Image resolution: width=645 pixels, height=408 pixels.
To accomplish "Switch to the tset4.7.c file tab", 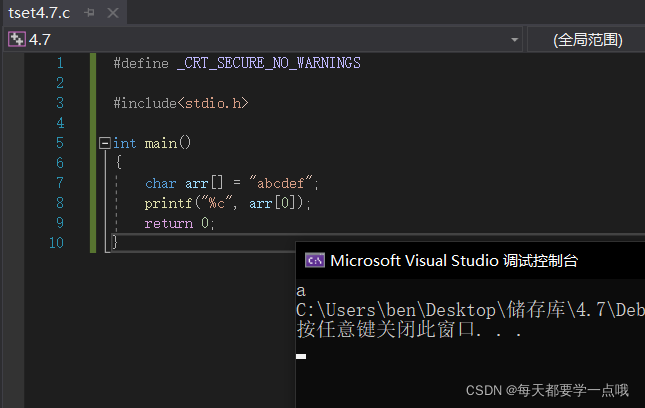I will (38, 12).
